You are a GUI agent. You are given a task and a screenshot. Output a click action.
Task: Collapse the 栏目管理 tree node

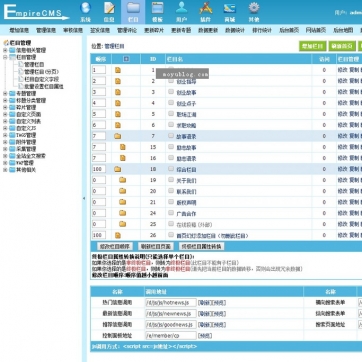pyautogui.click(x=5, y=57)
